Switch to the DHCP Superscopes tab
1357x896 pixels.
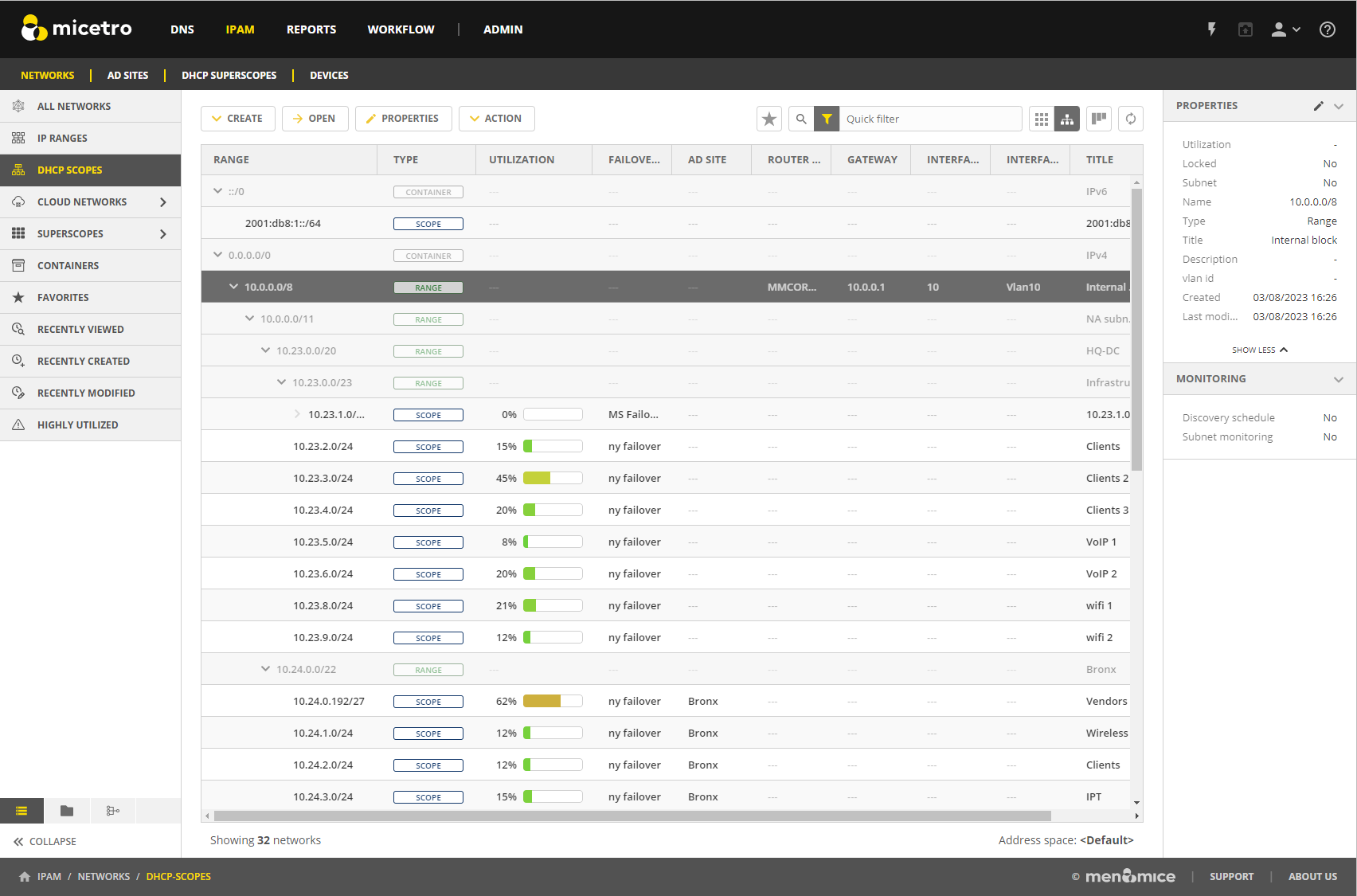tap(229, 75)
